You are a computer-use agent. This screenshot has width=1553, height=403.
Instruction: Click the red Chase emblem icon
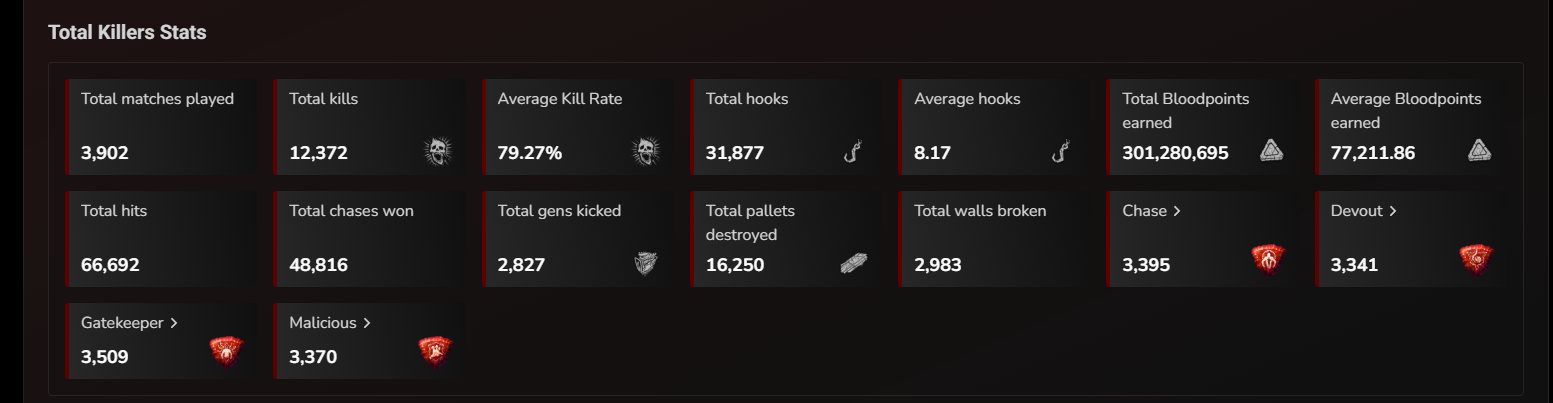1268,260
